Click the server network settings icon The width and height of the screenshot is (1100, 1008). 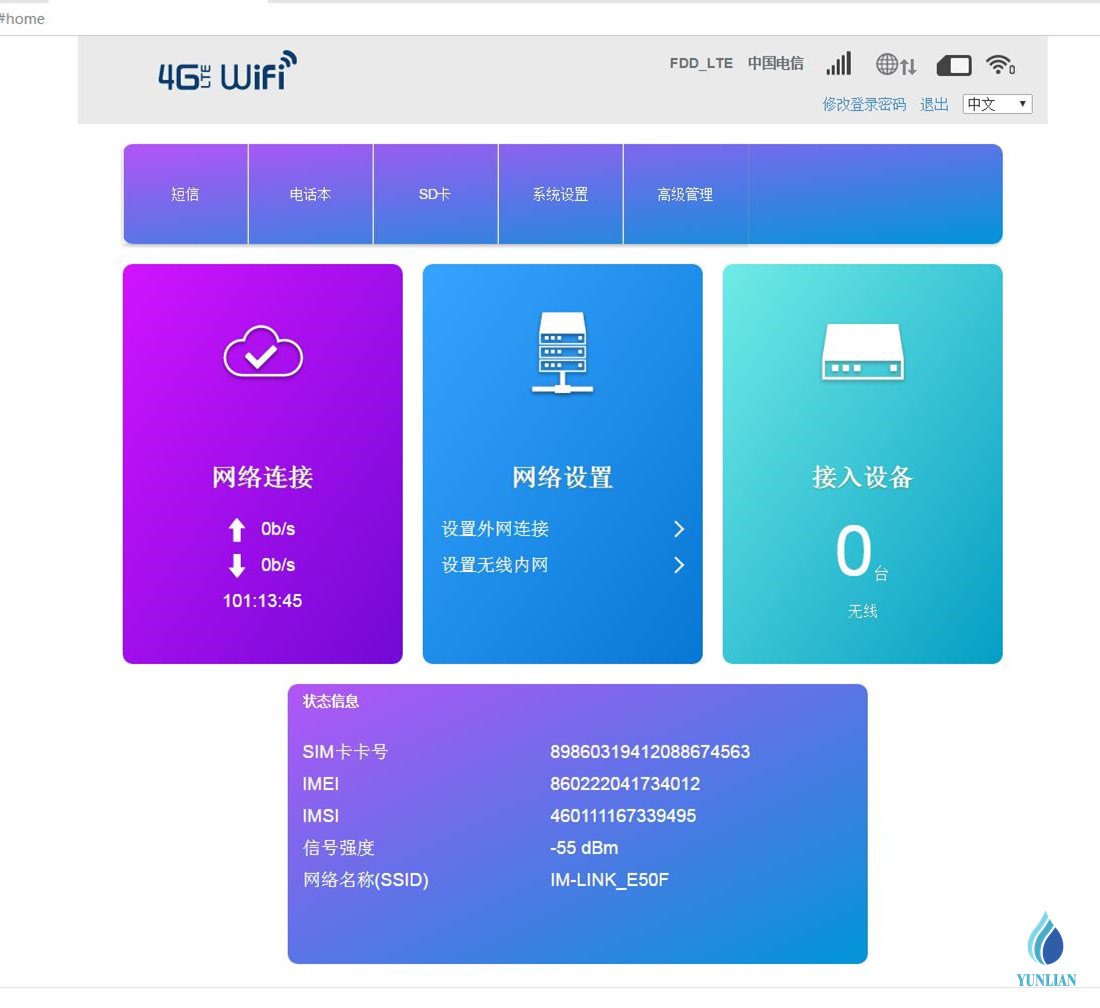point(562,352)
